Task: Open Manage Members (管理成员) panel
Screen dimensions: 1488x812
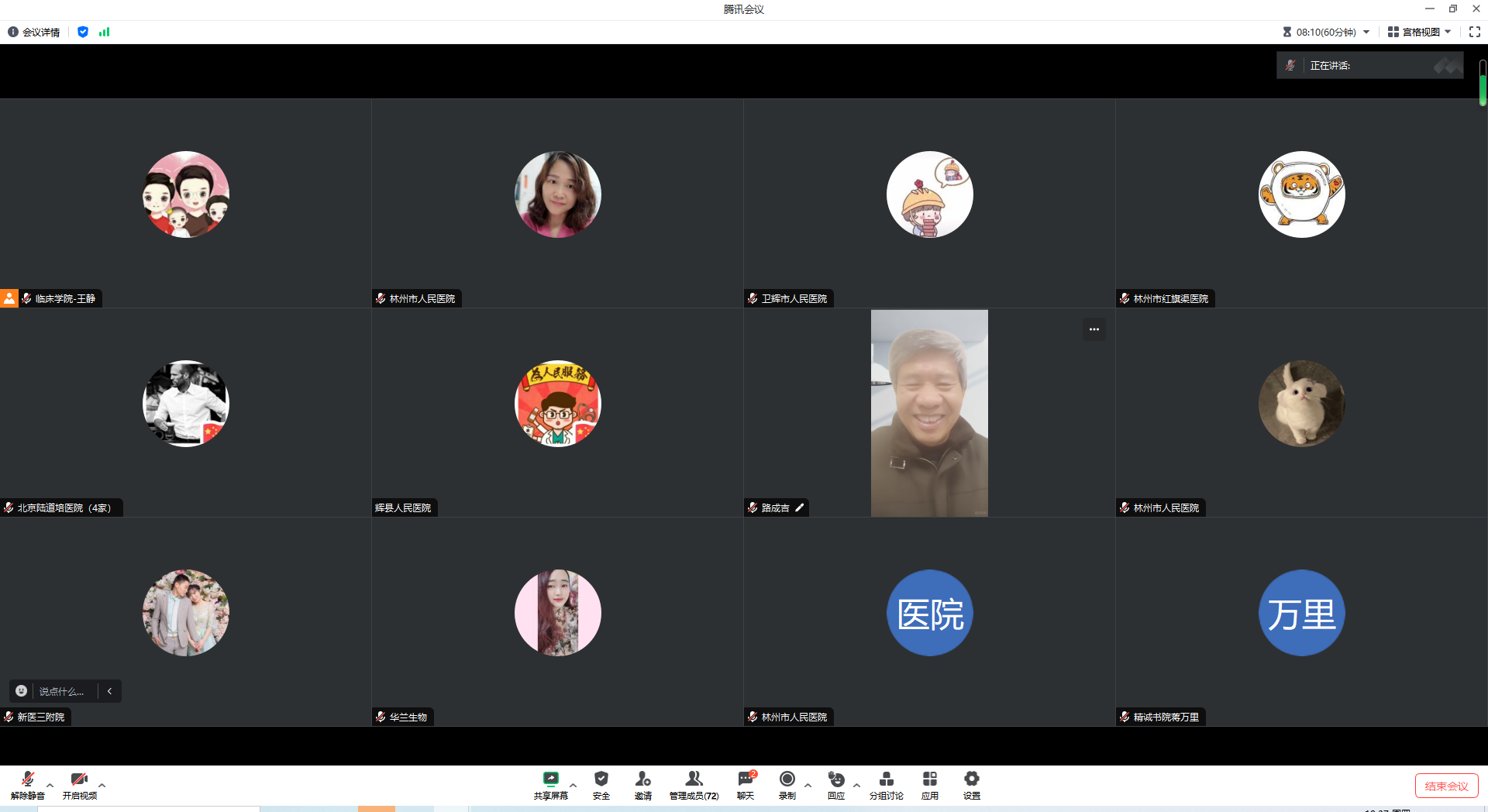Action: point(694,779)
